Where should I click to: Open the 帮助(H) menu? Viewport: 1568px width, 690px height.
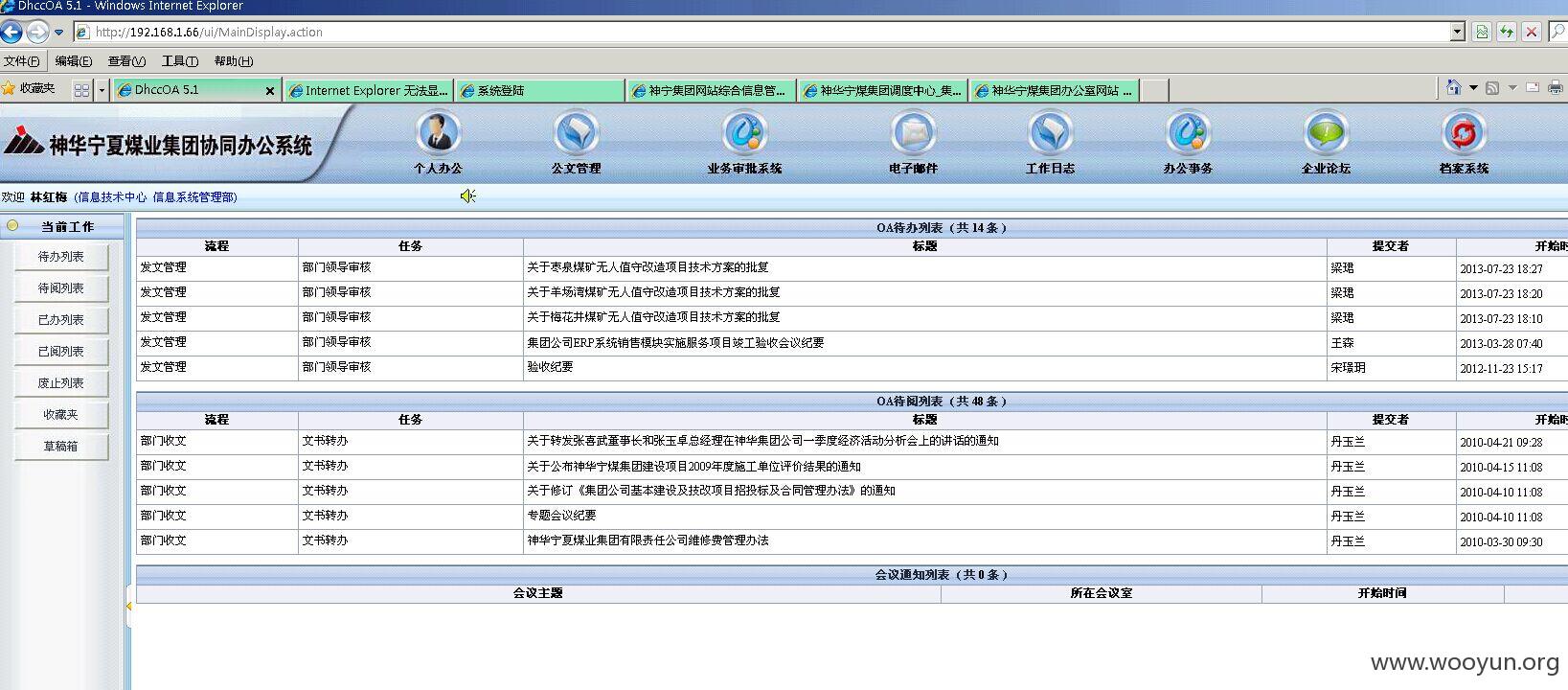234,61
